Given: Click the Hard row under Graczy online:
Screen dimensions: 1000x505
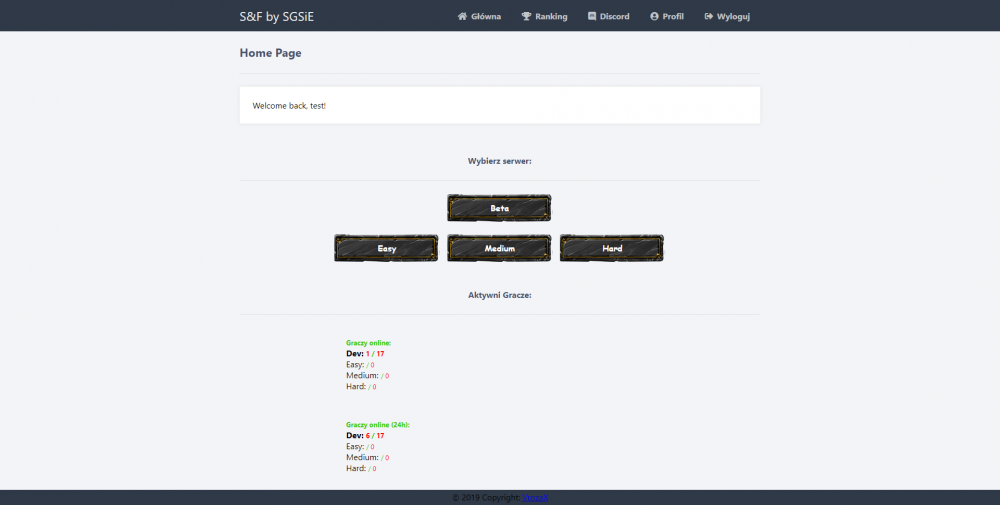Looking at the screenshot, I should pos(361,386).
